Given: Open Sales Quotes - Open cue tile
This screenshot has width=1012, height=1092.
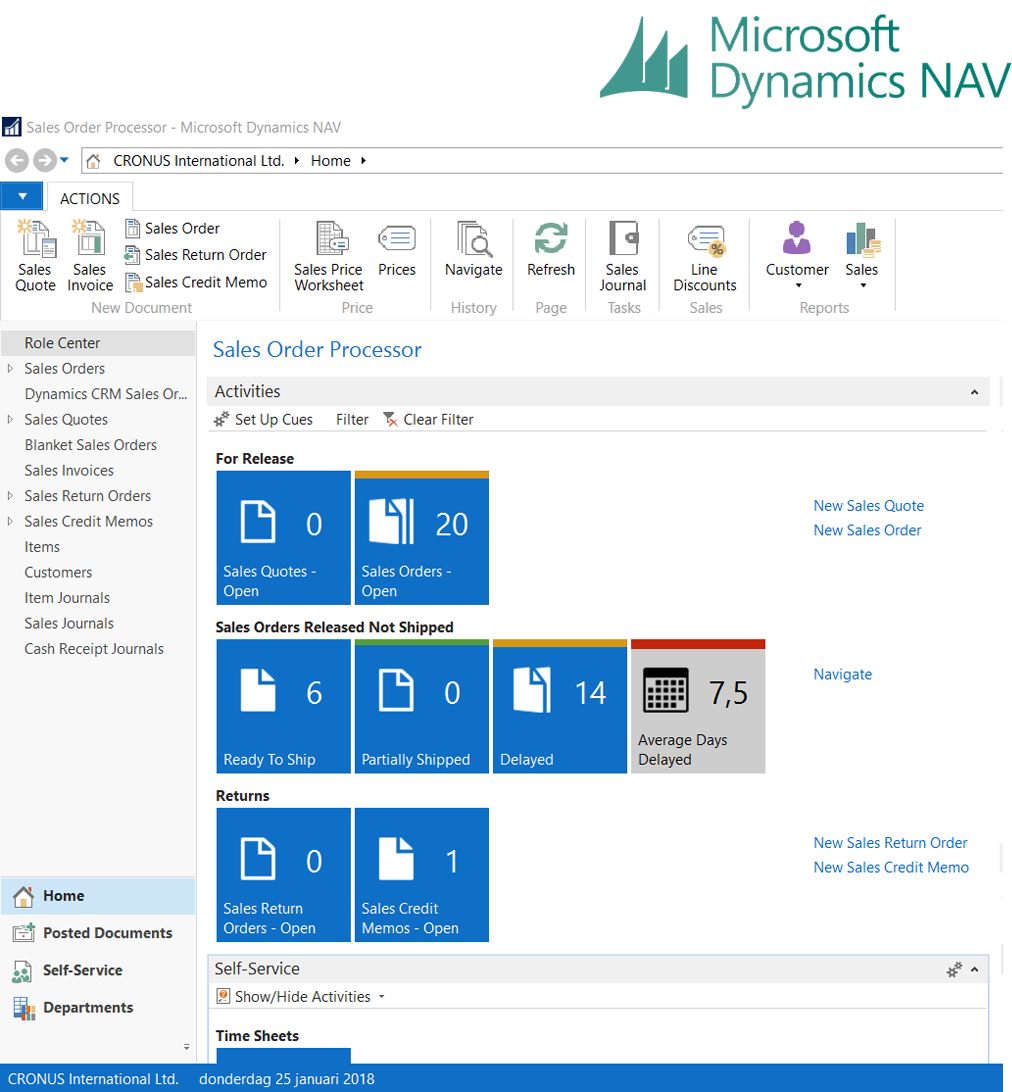Looking at the screenshot, I should (x=283, y=538).
